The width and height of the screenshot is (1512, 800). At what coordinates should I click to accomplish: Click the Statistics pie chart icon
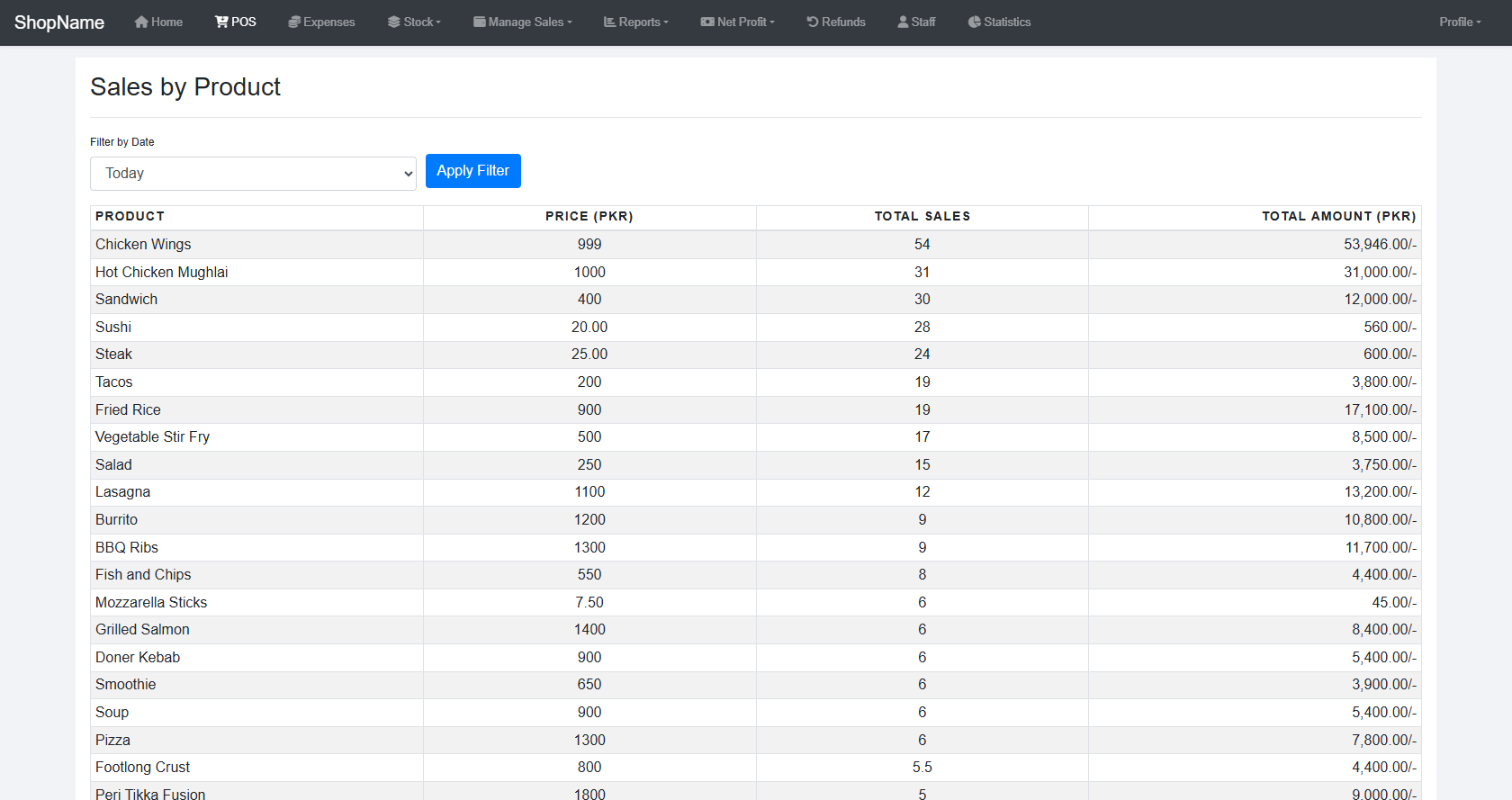(x=975, y=22)
